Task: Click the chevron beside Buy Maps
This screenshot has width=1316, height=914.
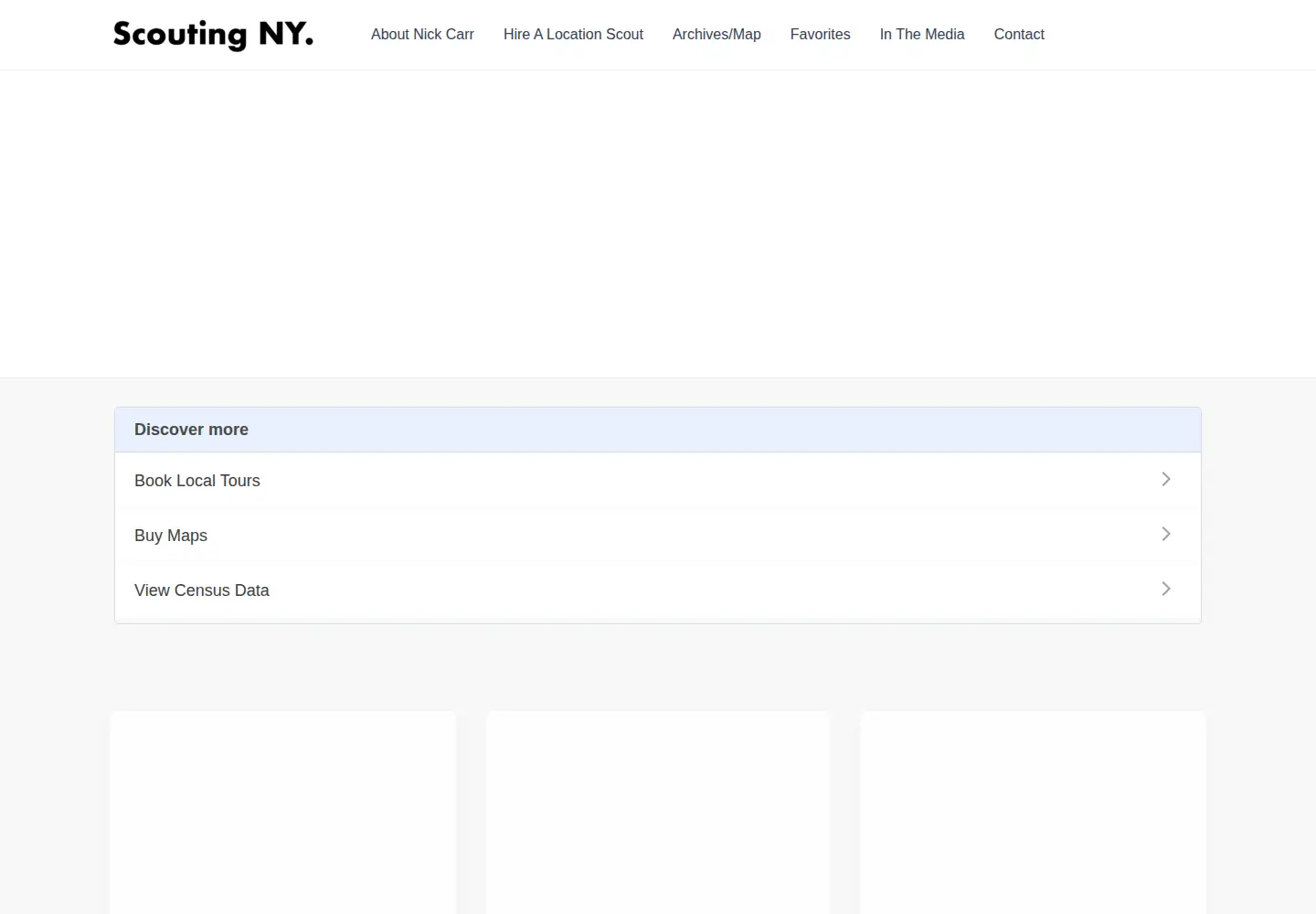Action: pyautogui.click(x=1166, y=534)
